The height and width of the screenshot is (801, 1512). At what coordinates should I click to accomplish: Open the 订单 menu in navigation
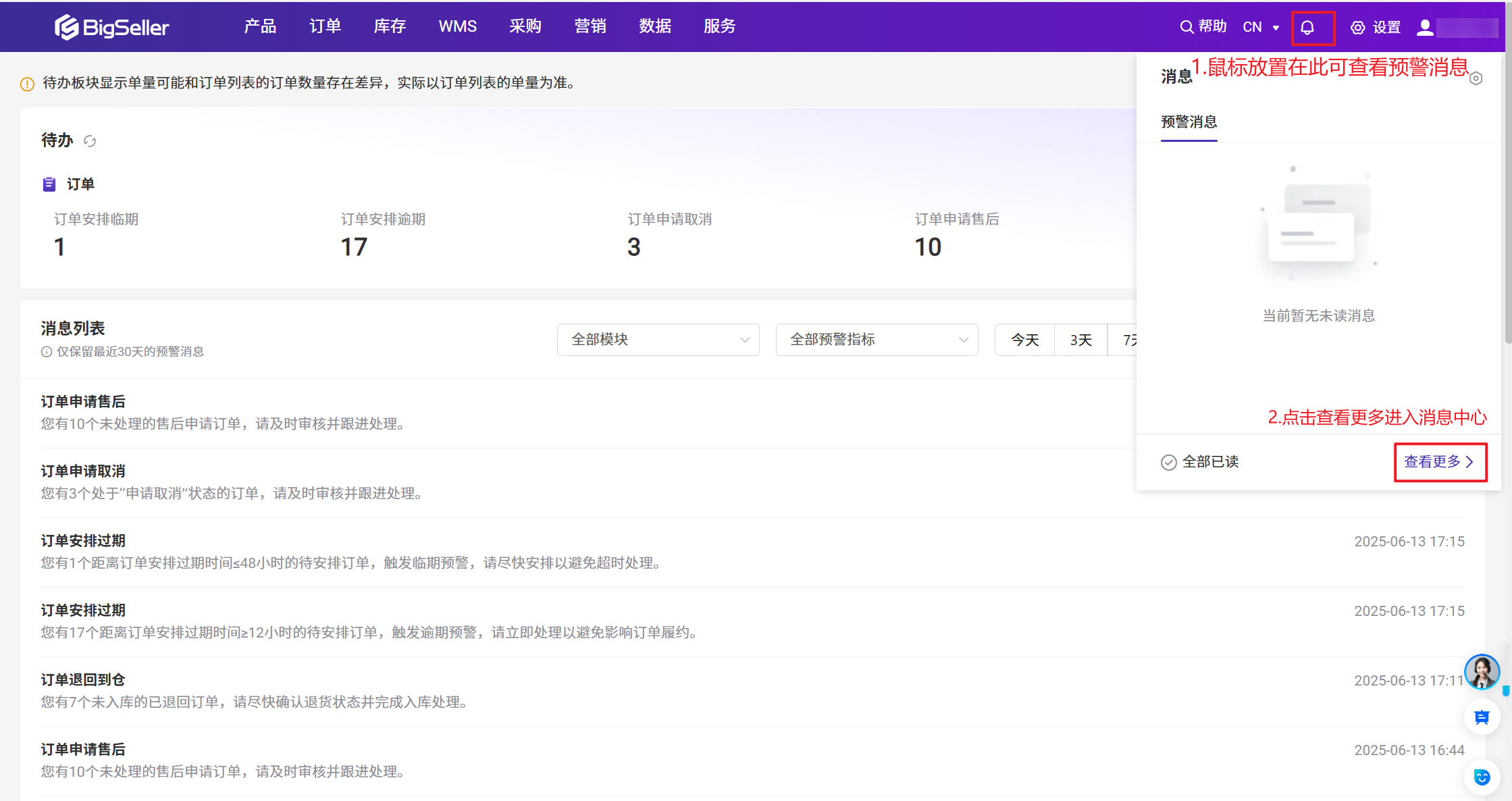[325, 26]
